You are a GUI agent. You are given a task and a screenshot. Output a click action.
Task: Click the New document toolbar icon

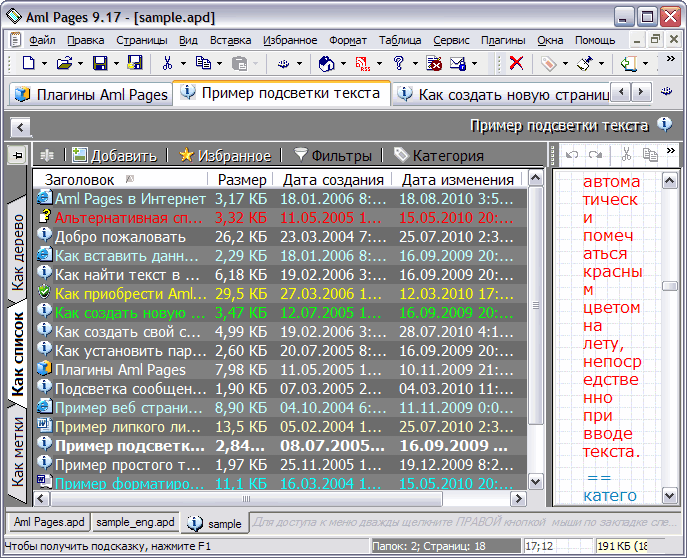(28, 64)
